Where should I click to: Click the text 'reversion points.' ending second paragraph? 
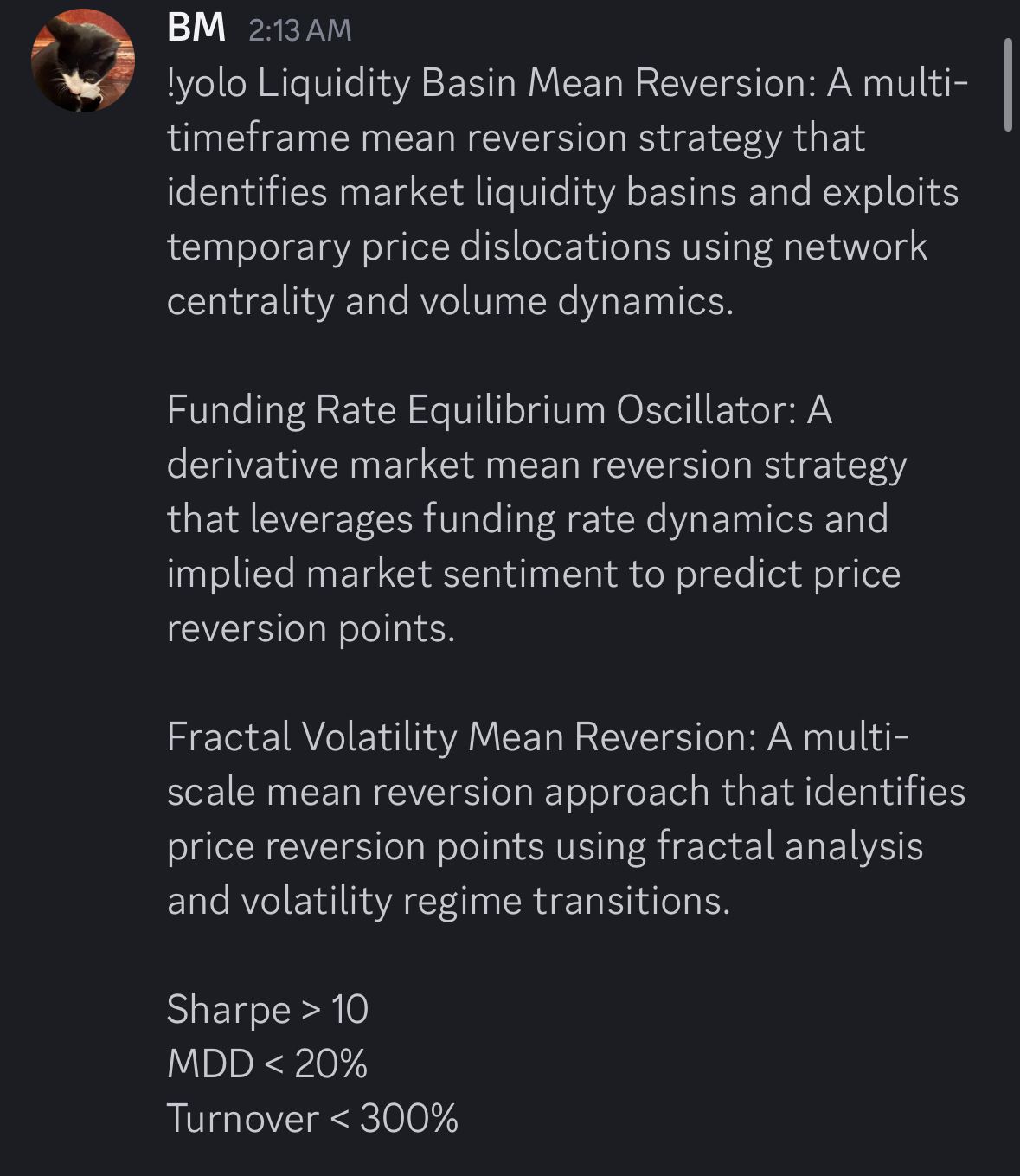point(311,629)
